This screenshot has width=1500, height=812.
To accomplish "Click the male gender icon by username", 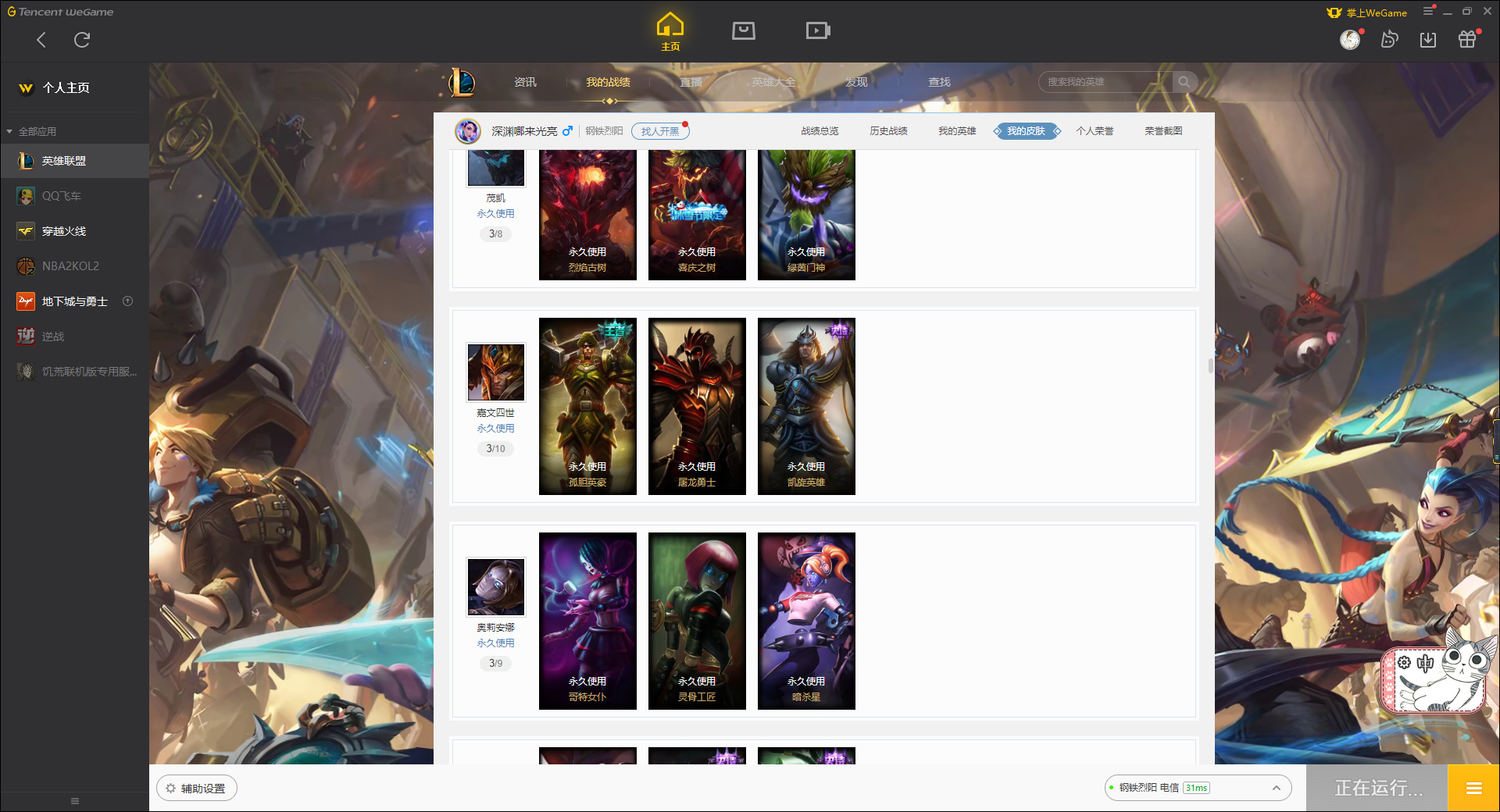I will coord(567,131).
